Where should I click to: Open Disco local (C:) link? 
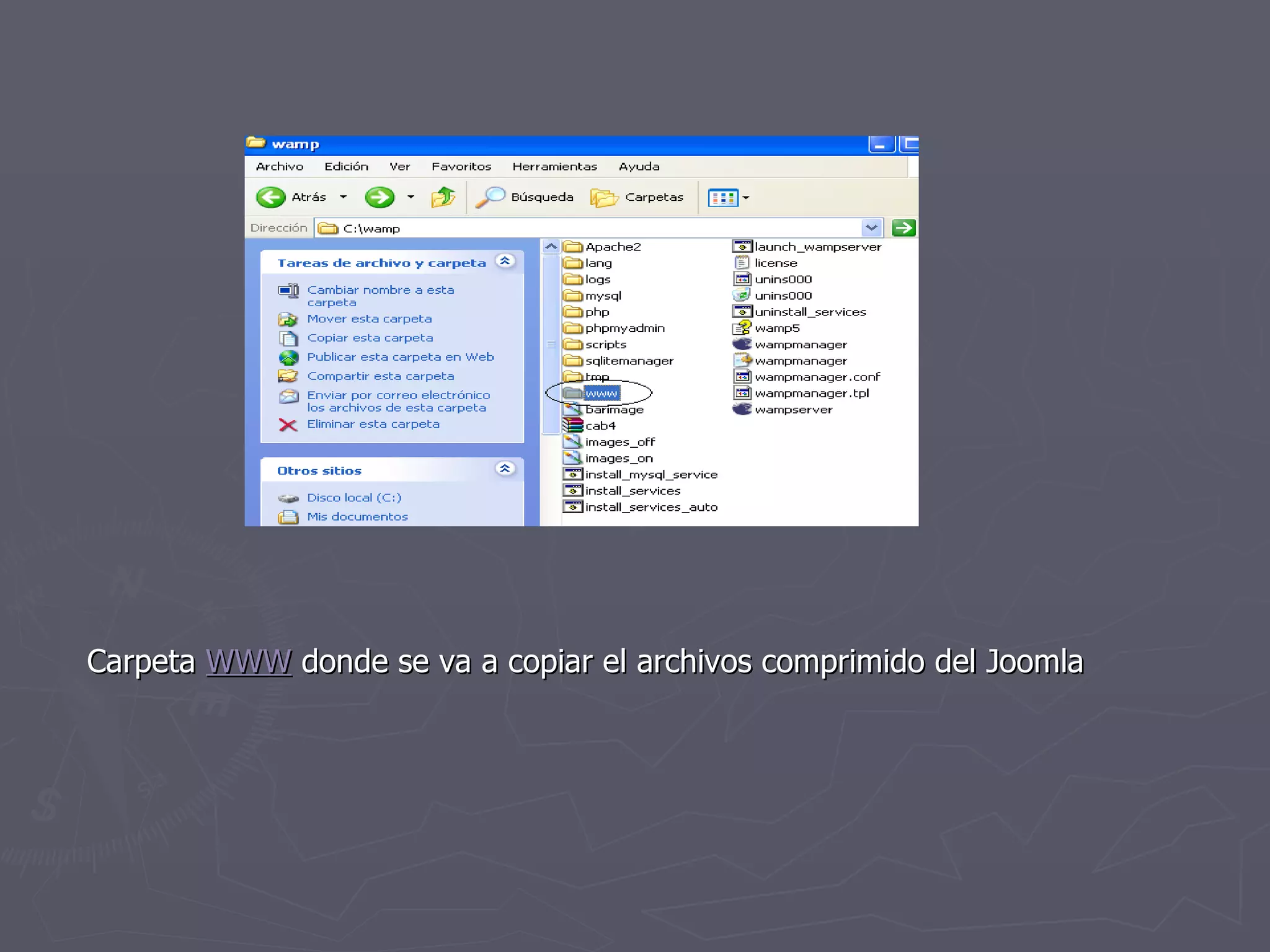tap(354, 498)
